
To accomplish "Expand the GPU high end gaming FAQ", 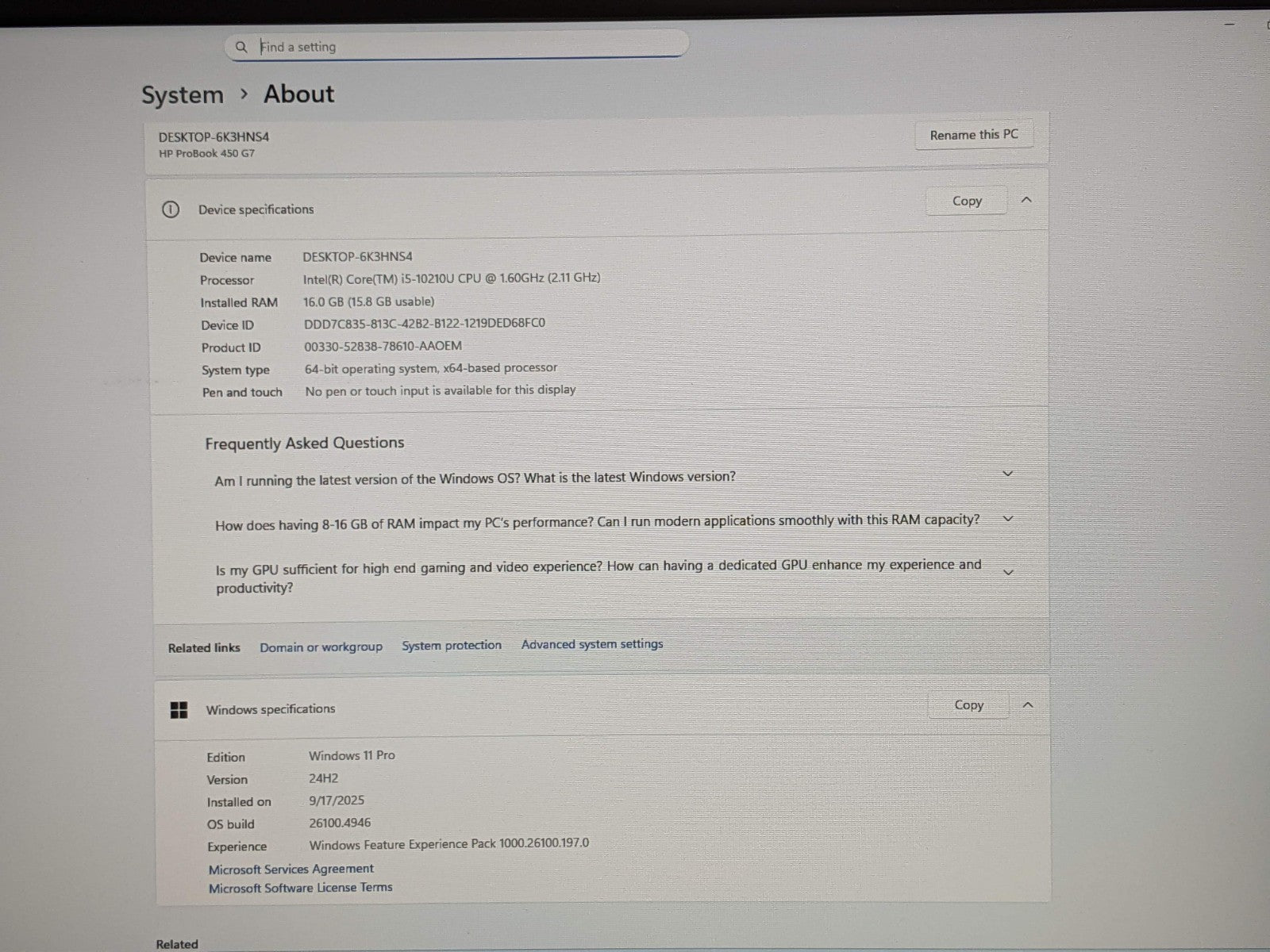I will click(1008, 573).
